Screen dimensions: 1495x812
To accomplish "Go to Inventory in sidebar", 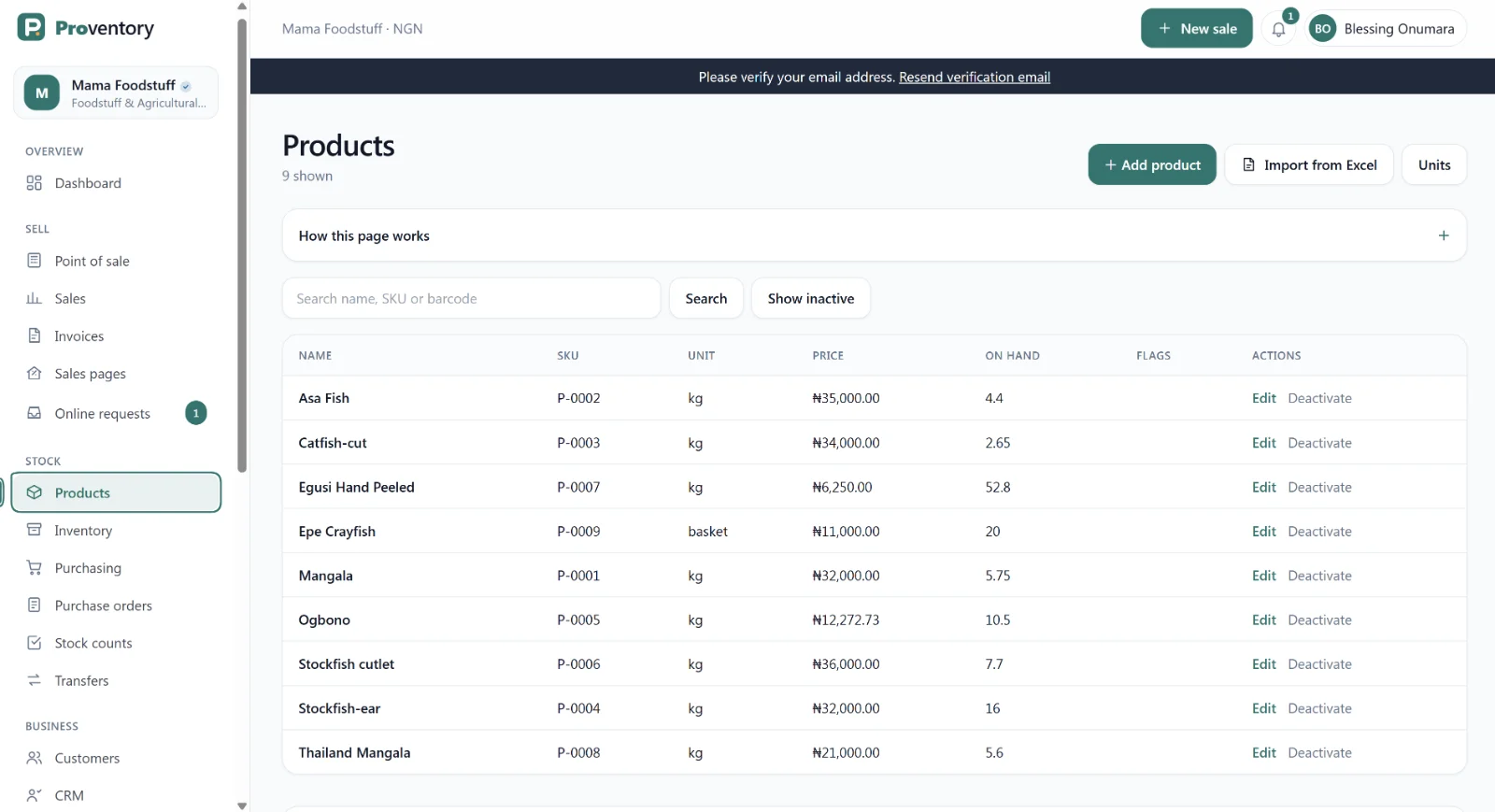I will pos(116,530).
